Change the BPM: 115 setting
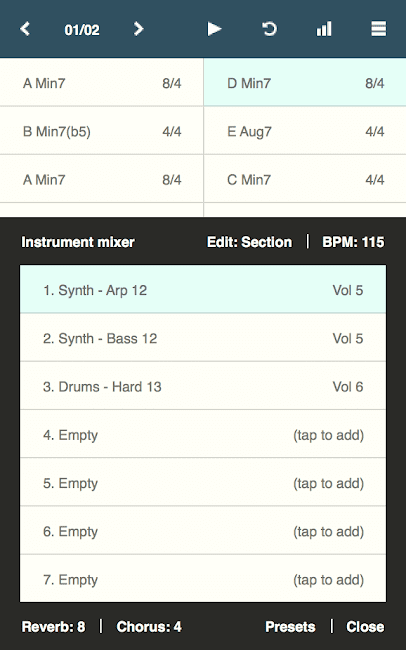The height and width of the screenshot is (650, 406). pyautogui.click(x=353, y=242)
